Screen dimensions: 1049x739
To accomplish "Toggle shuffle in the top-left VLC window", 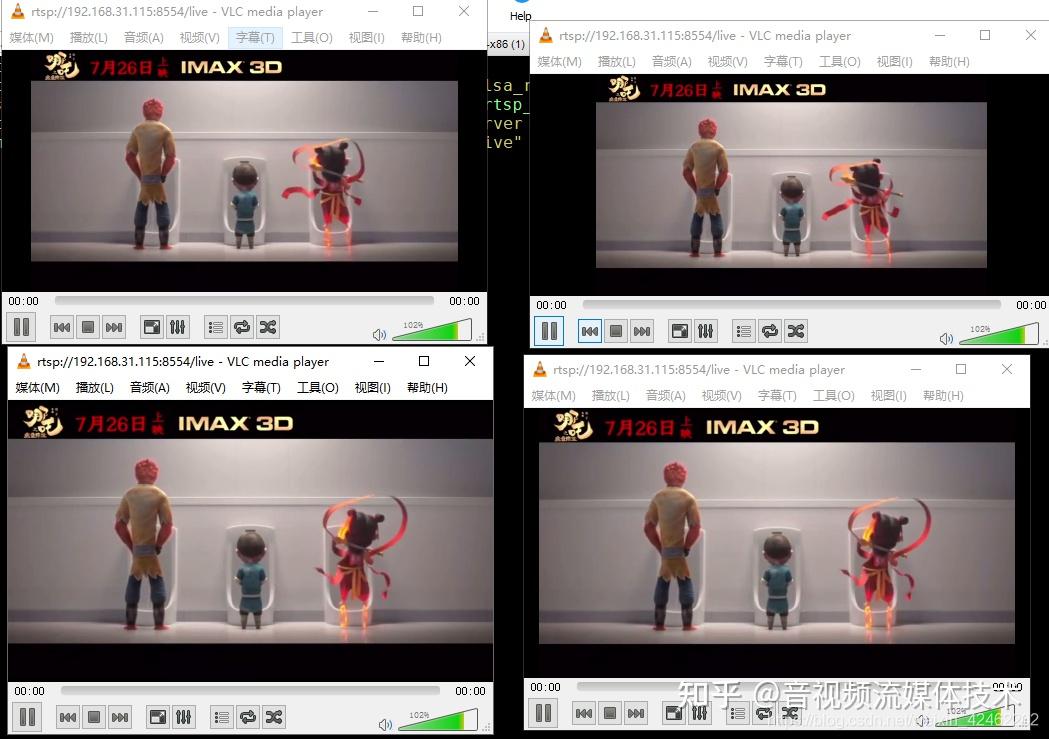I will point(268,327).
